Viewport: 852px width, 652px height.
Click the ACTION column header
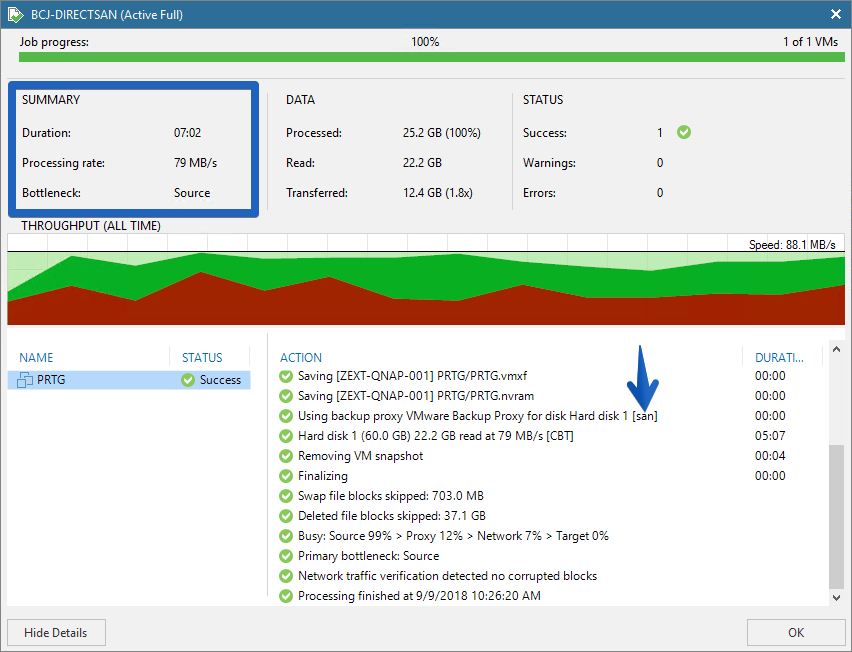[x=301, y=358]
